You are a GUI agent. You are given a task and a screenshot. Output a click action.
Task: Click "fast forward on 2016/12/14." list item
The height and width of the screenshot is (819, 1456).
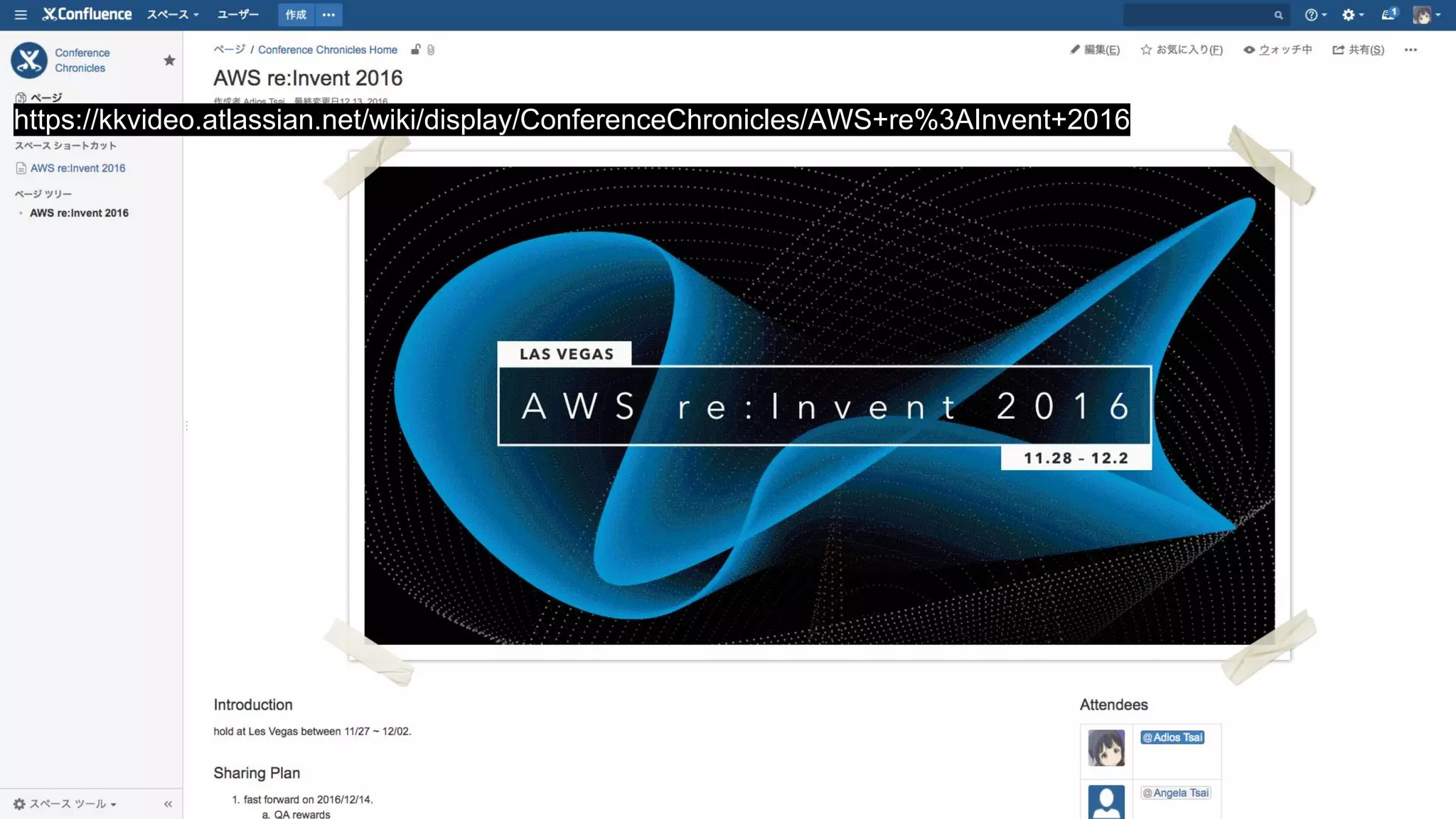coord(308,799)
